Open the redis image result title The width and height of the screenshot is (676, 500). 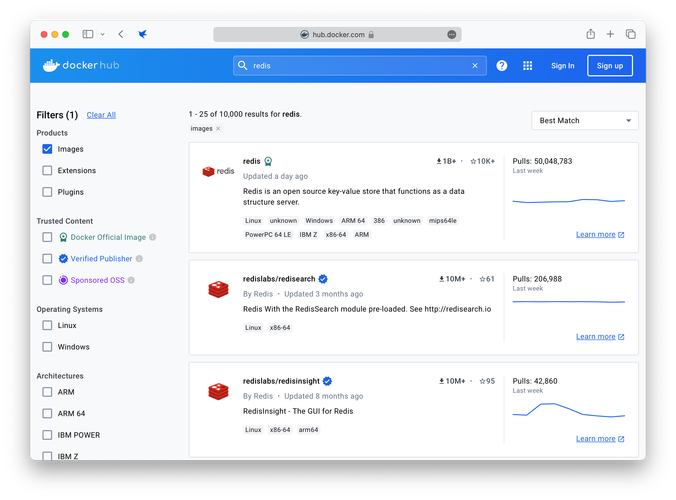pyautogui.click(x=251, y=161)
